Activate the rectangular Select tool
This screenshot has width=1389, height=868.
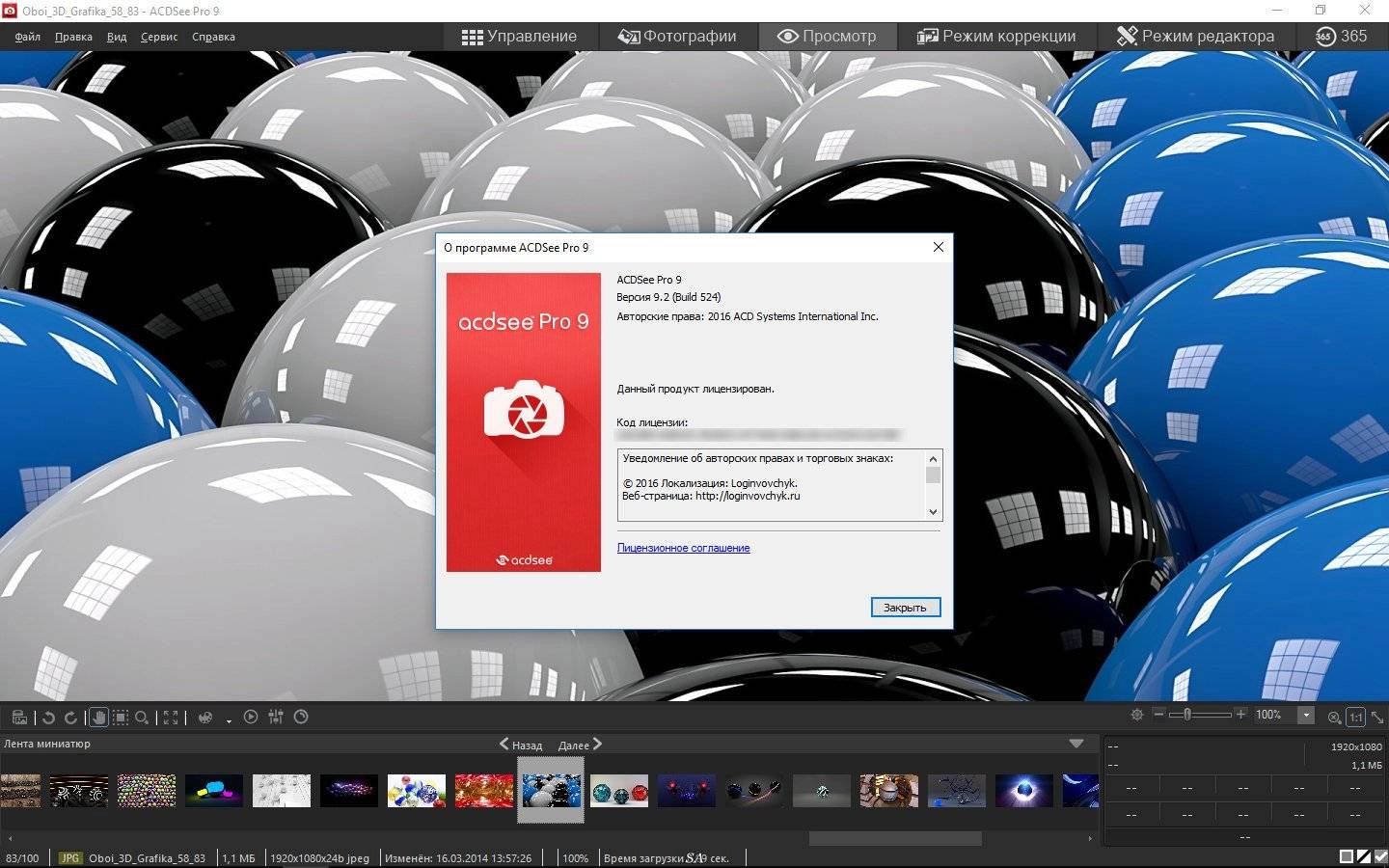[120, 717]
